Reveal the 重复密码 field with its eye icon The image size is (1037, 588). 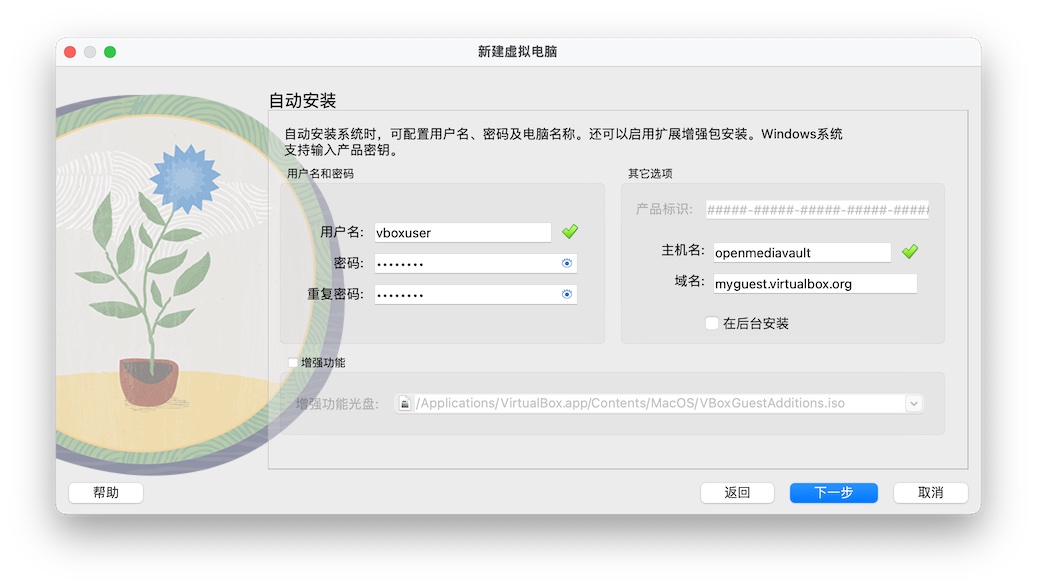pos(567,295)
